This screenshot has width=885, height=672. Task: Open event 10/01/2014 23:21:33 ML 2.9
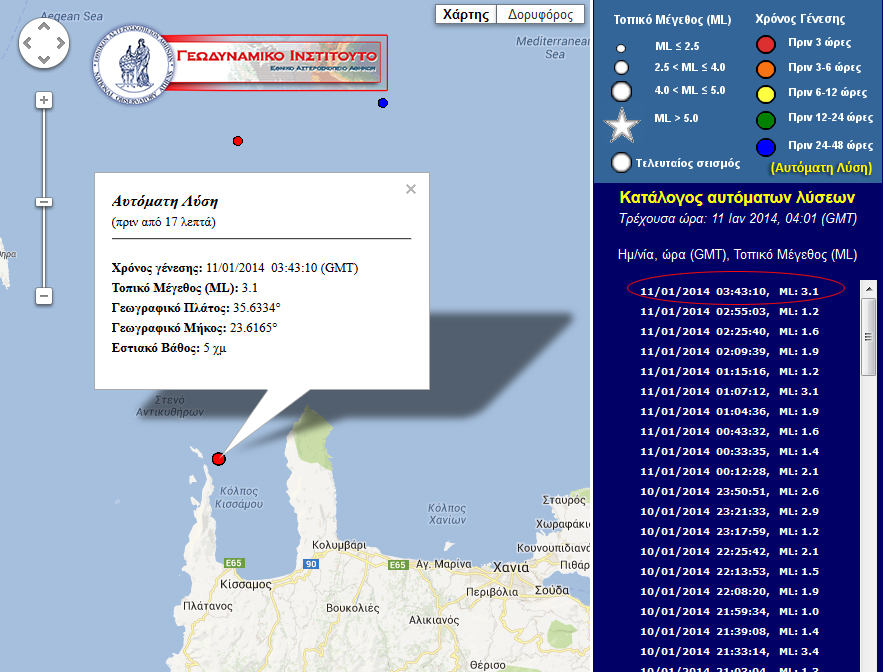click(x=730, y=511)
